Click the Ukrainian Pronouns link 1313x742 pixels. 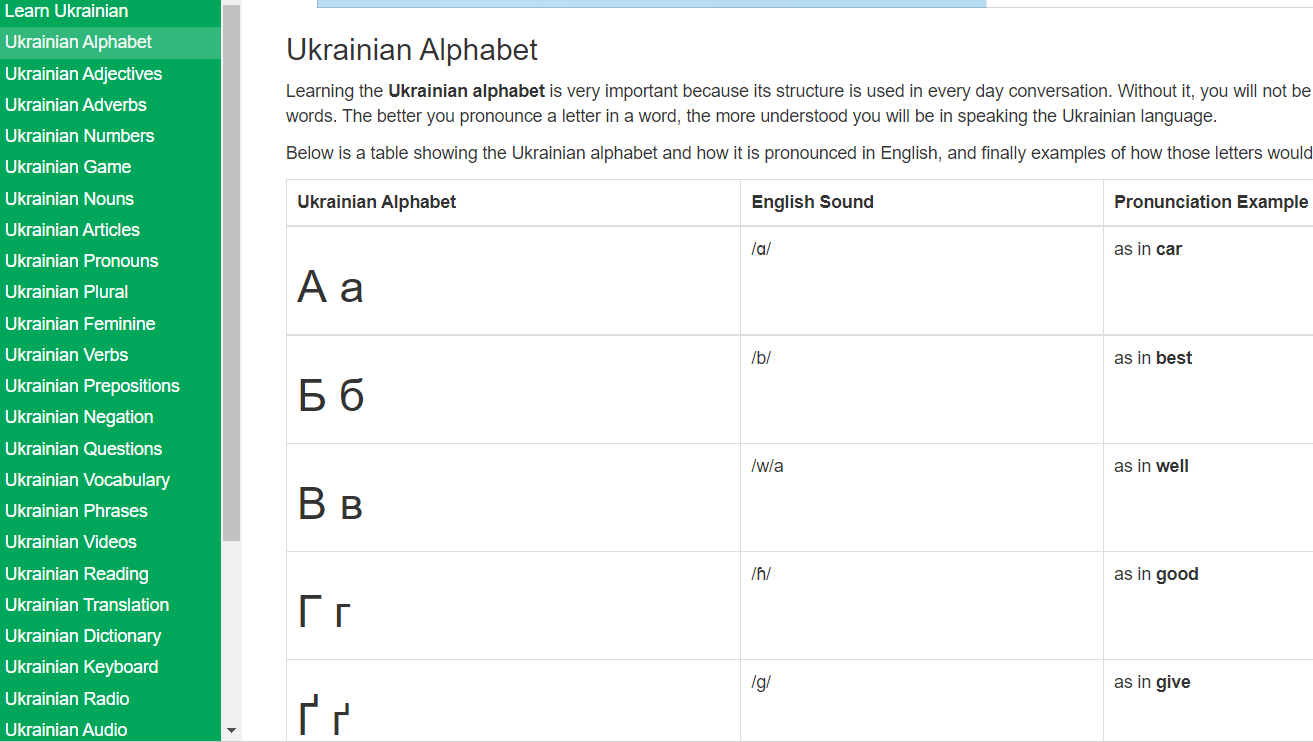click(x=82, y=261)
